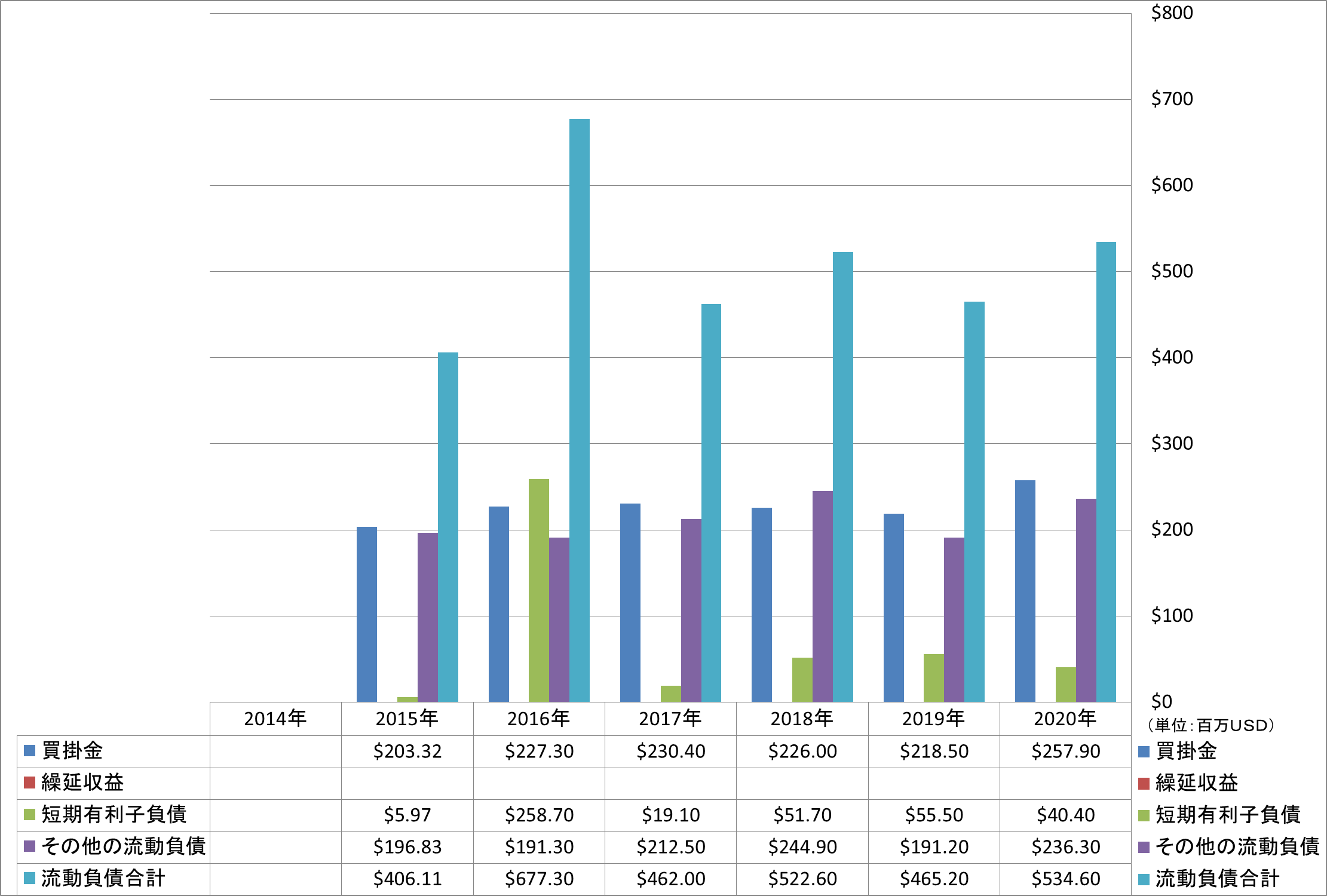Click the 2014年 column header

click(275, 719)
